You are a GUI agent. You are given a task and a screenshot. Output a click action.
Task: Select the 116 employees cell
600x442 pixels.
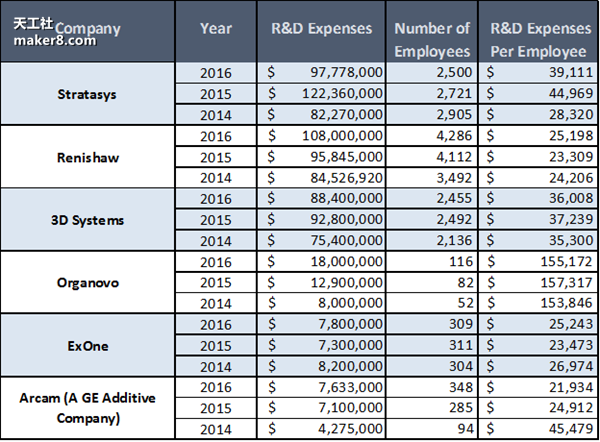pos(432,261)
